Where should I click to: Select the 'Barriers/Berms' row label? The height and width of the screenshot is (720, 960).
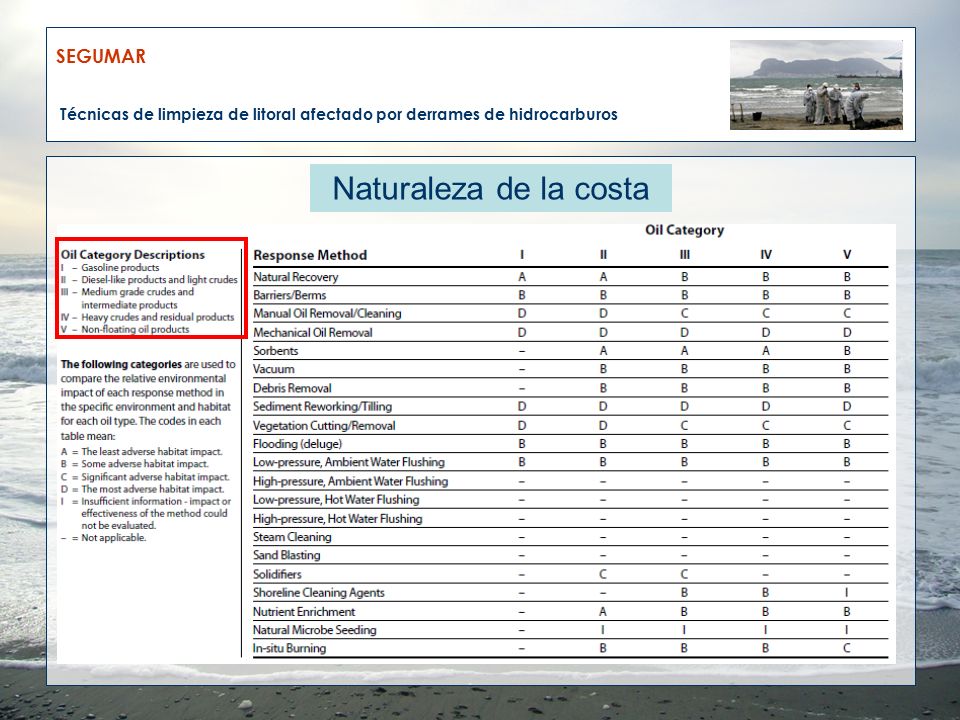290,295
